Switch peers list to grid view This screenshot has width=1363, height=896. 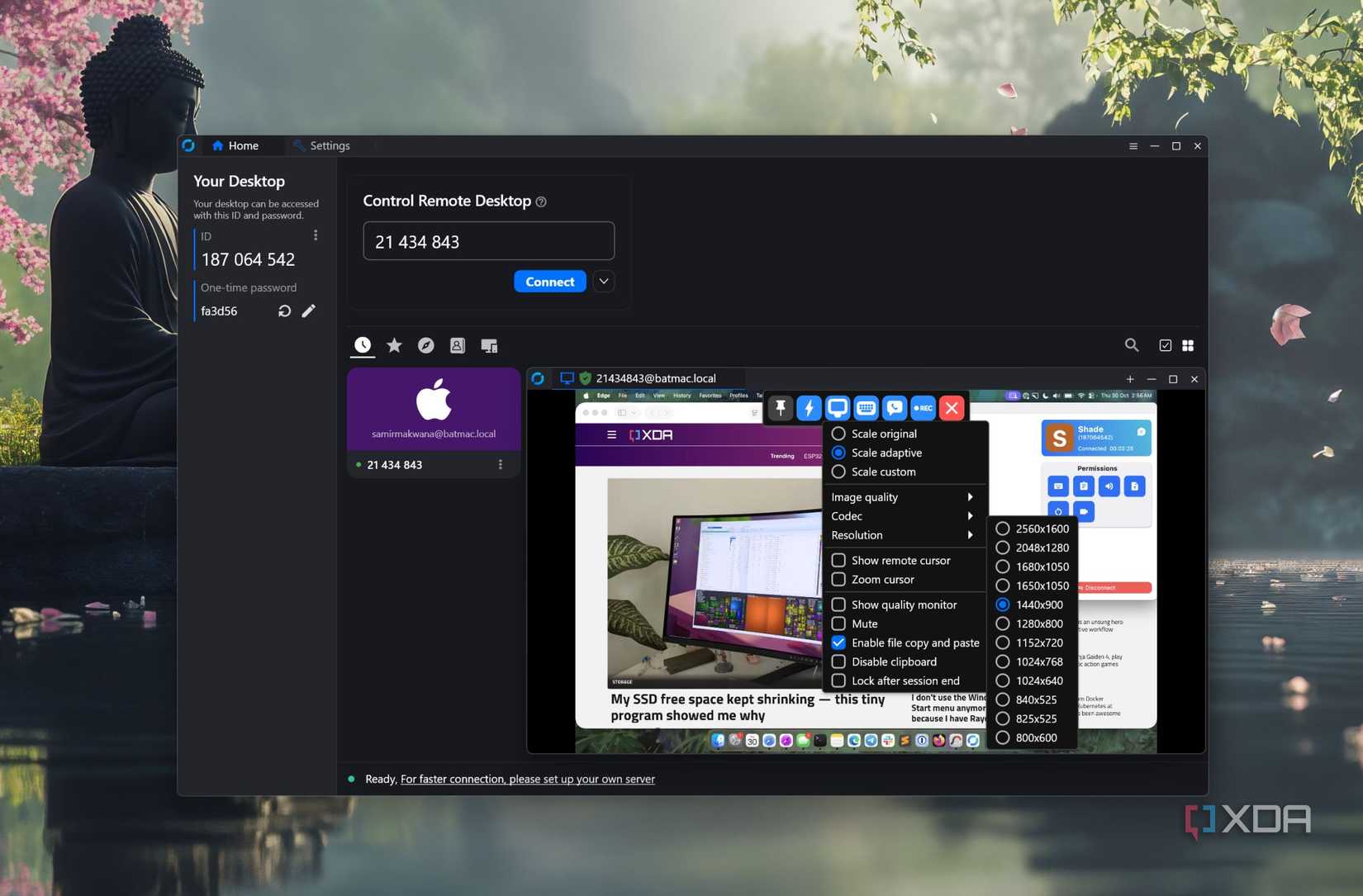click(1188, 345)
